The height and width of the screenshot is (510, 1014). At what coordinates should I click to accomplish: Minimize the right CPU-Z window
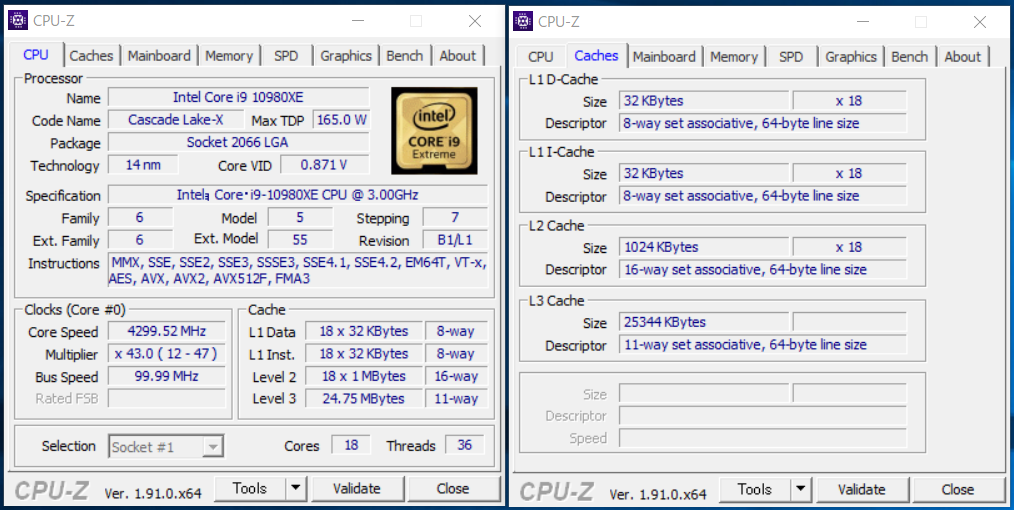(863, 21)
